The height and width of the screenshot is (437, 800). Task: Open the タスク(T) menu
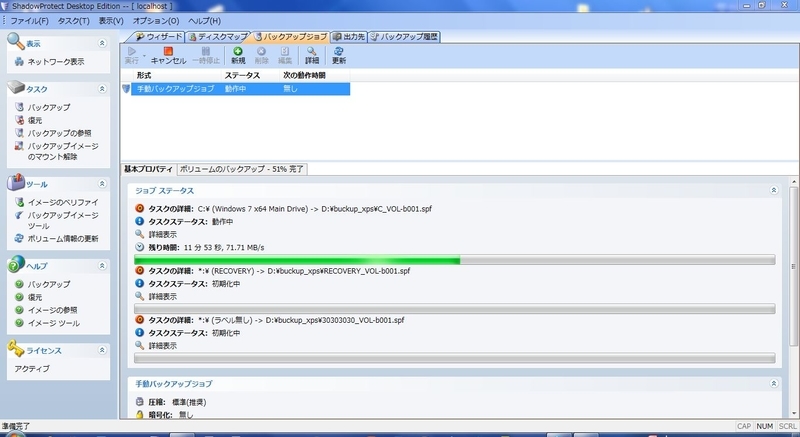[x=73, y=21]
